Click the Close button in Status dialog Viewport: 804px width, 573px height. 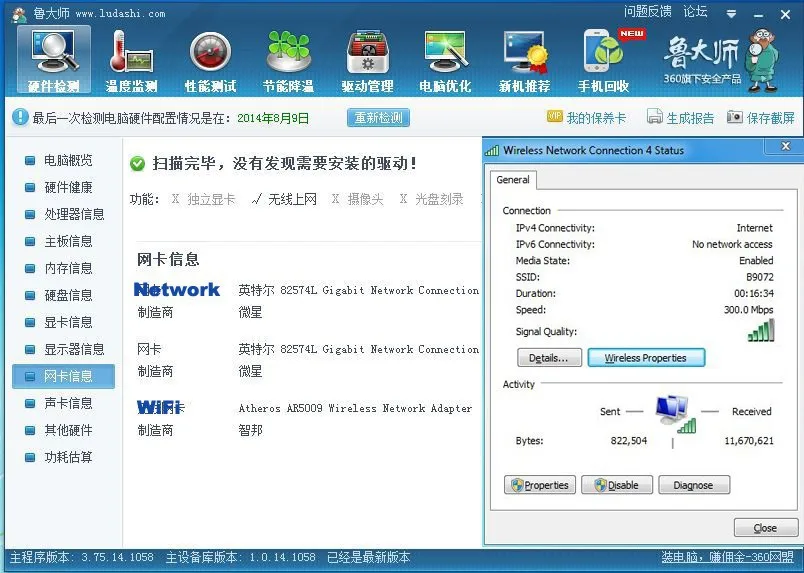pos(766,527)
